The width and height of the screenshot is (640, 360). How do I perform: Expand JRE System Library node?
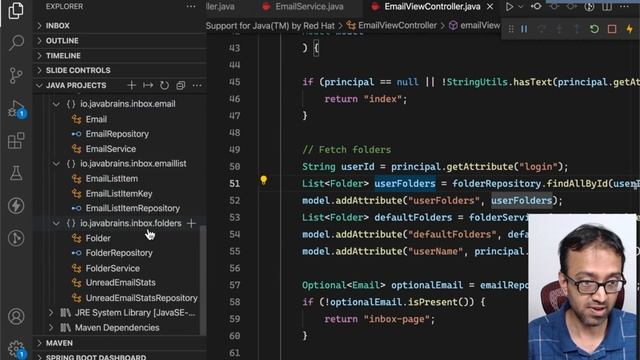pos(51,313)
